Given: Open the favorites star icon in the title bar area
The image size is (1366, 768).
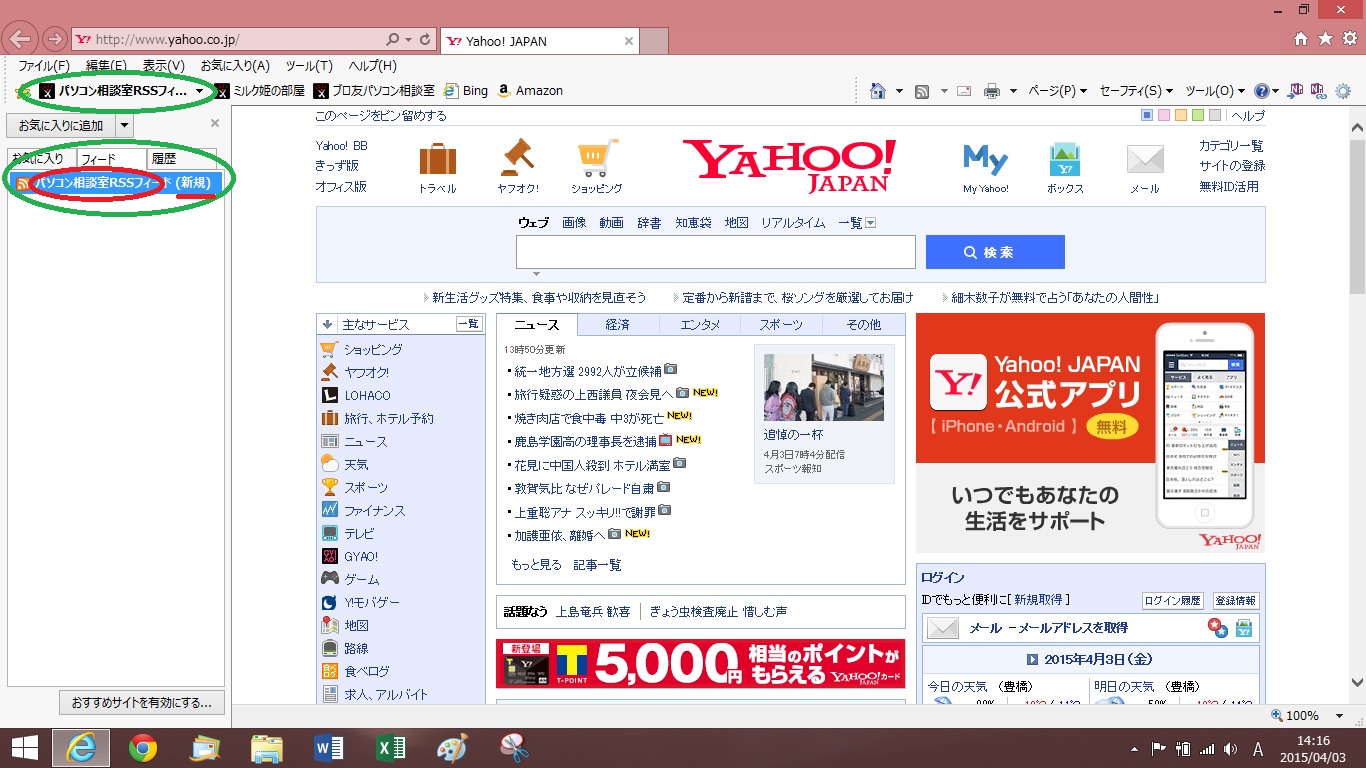Looking at the screenshot, I should click(1325, 39).
